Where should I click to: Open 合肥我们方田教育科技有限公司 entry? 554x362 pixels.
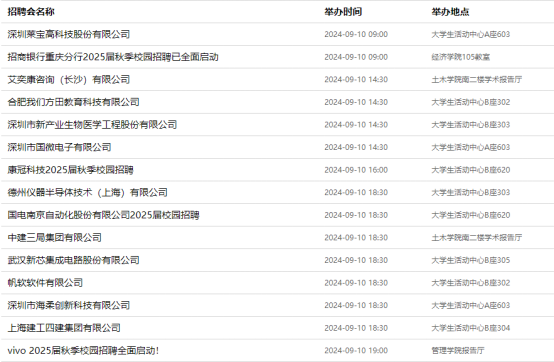(73, 102)
